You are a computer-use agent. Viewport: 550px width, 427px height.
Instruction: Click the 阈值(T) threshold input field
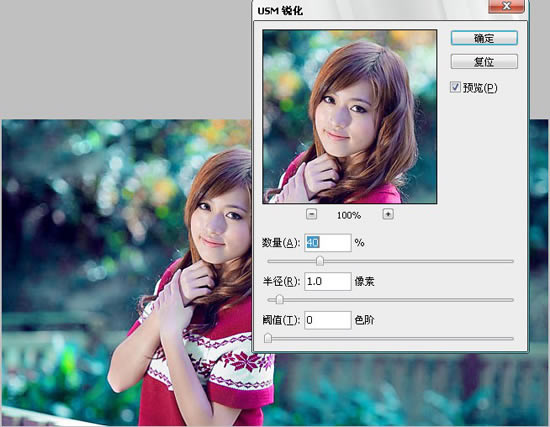(328, 320)
